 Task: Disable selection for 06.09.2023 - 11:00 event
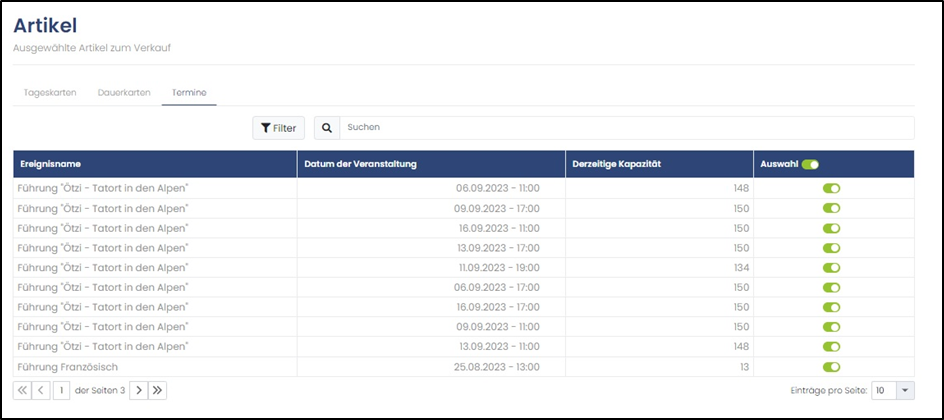click(831, 188)
